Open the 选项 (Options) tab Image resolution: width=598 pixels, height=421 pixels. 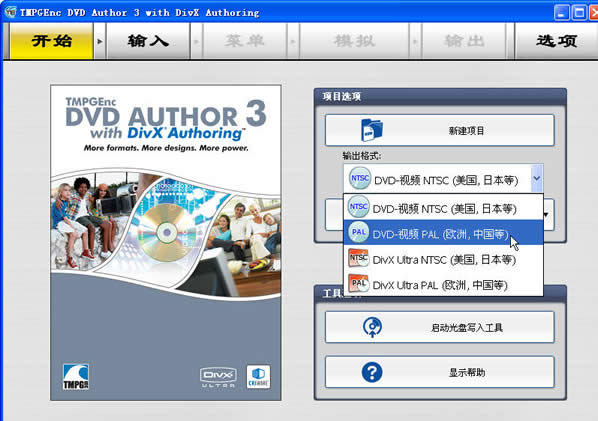556,41
